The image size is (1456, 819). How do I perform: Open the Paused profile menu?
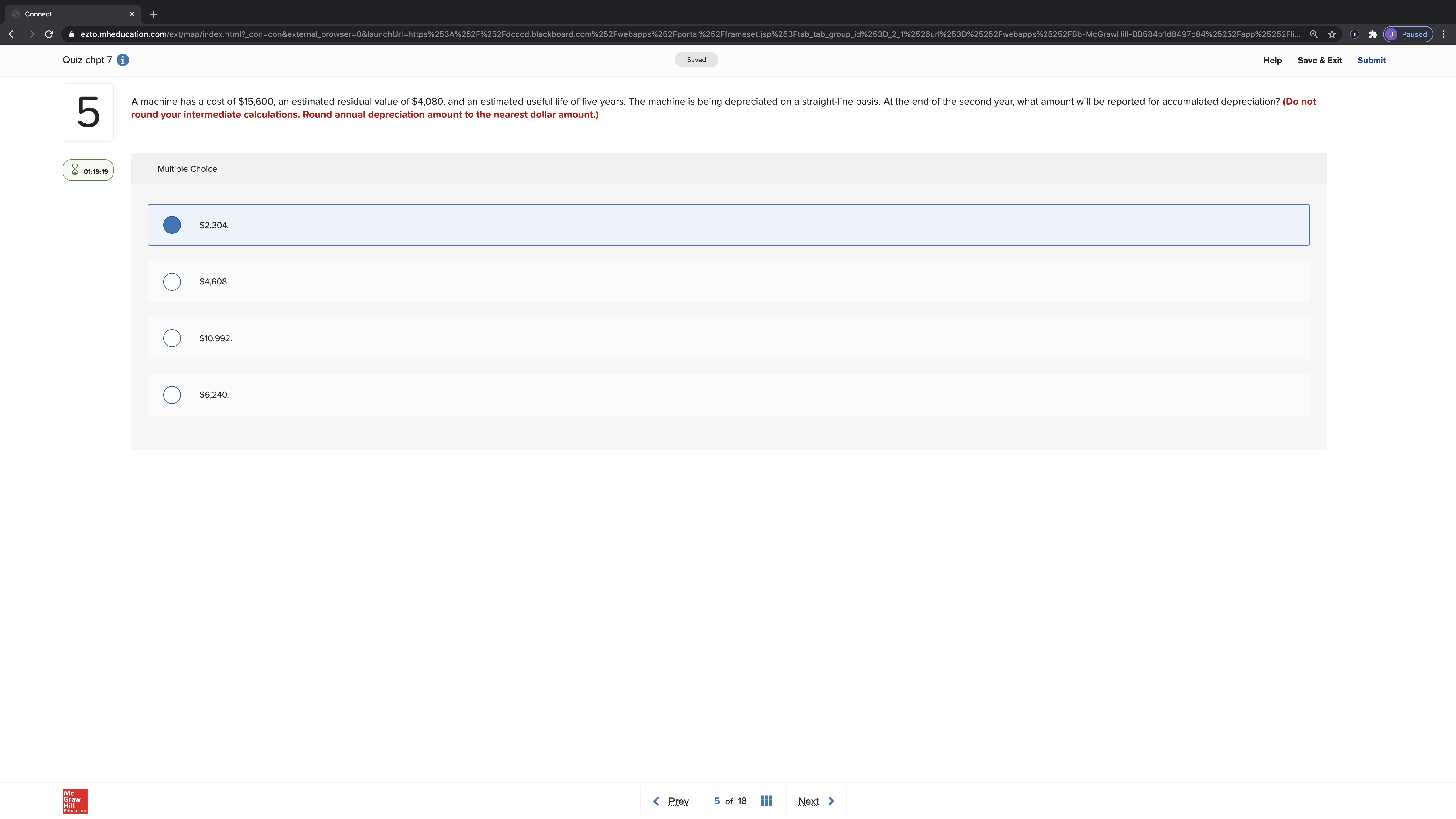coord(1407,34)
